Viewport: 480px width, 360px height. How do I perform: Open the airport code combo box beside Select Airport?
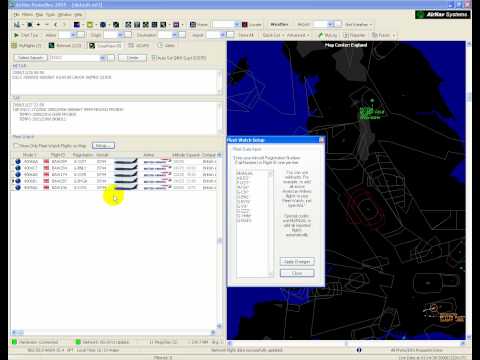pos(77,58)
